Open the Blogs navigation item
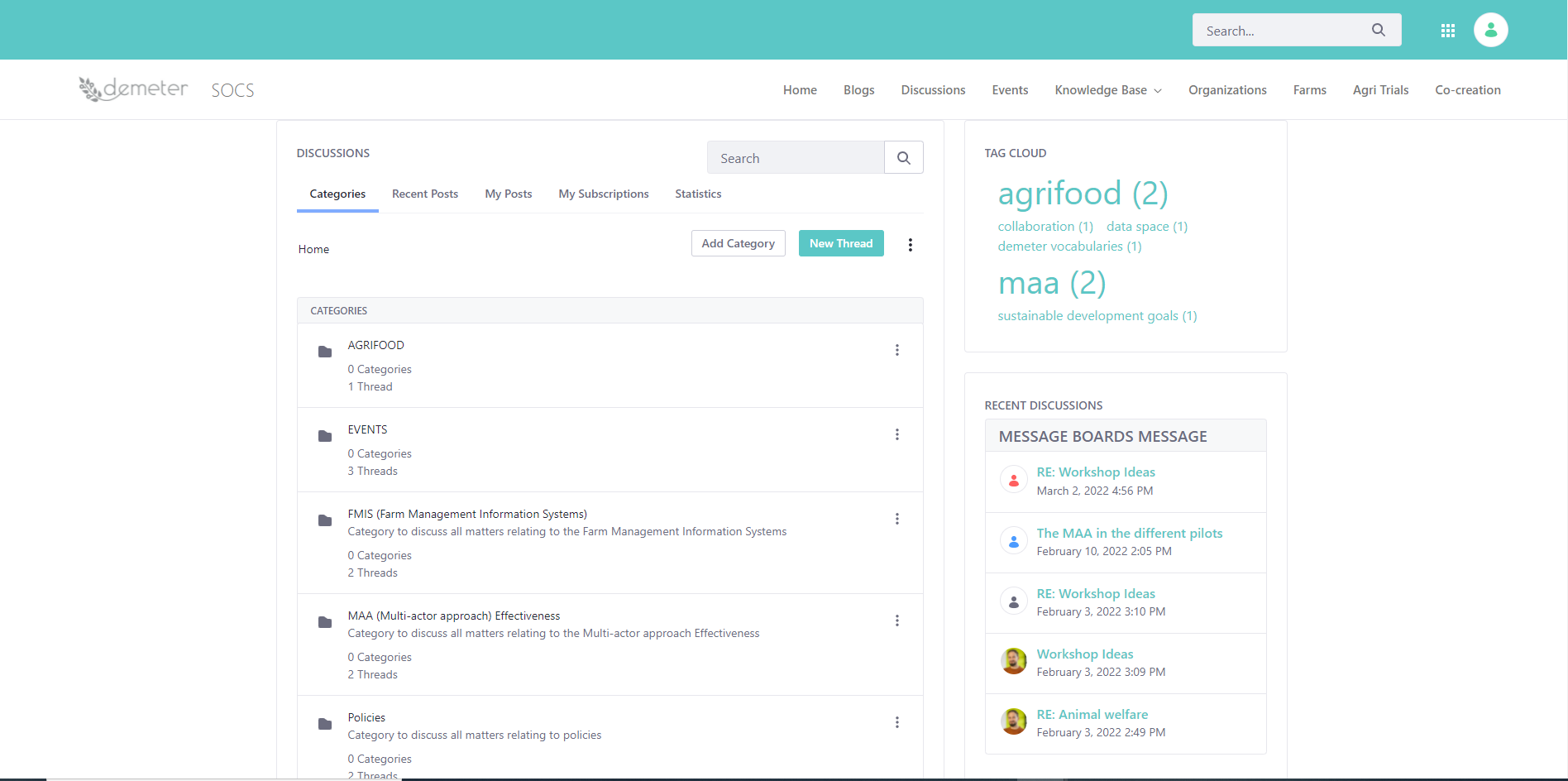 point(859,90)
